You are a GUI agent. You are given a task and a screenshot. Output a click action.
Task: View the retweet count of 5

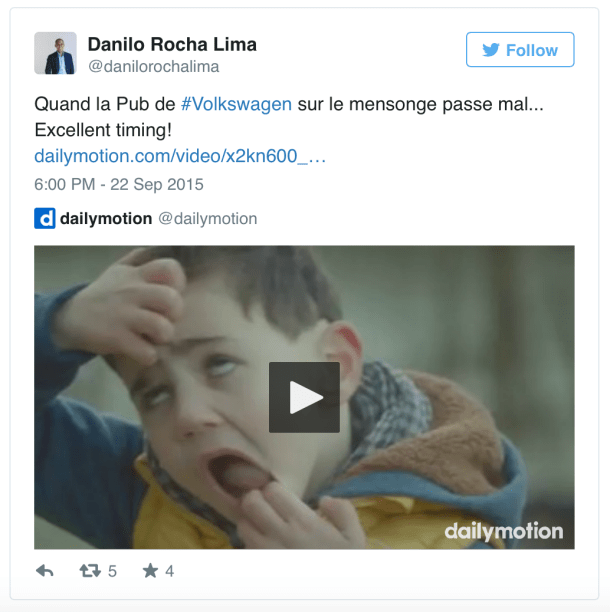pyautogui.click(x=112, y=571)
